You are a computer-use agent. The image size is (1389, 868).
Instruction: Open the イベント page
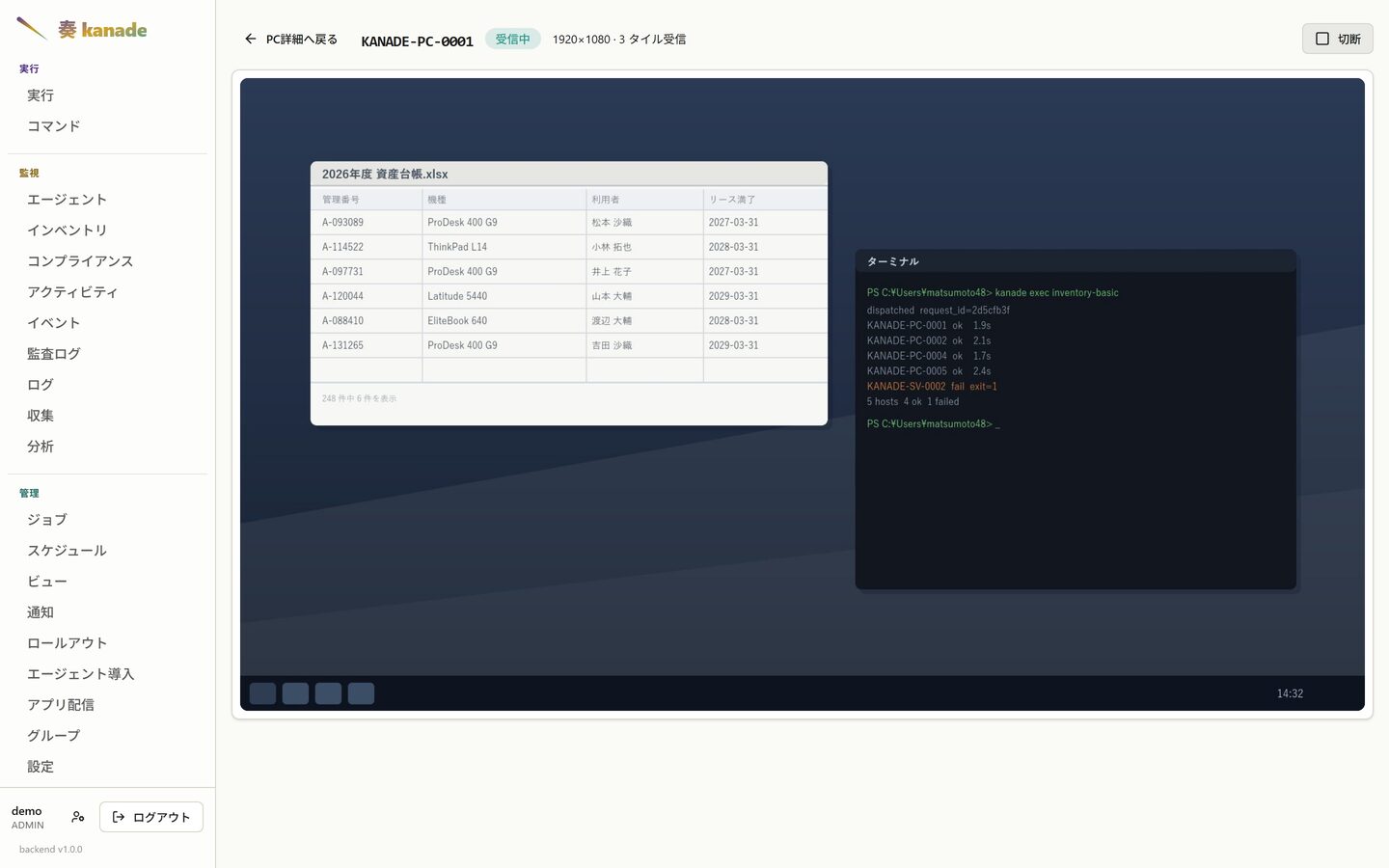(107, 323)
